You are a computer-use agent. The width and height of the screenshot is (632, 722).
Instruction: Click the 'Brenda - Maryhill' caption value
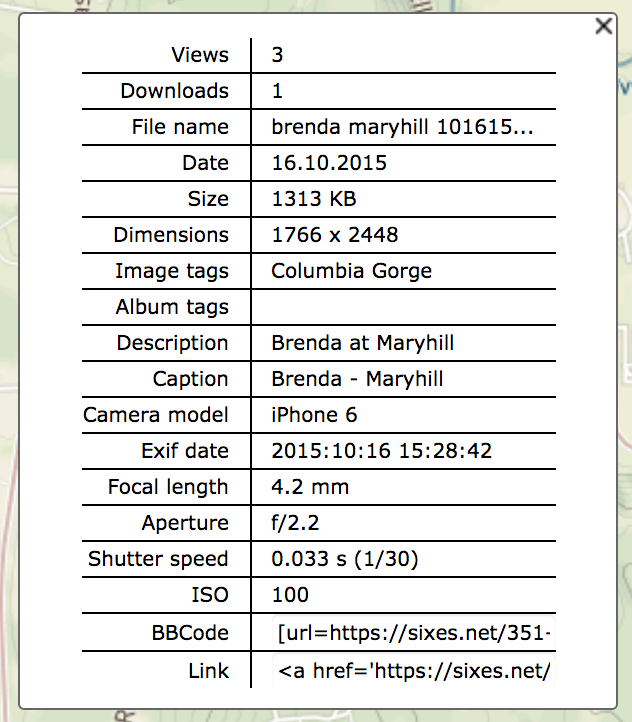pyautogui.click(x=357, y=379)
